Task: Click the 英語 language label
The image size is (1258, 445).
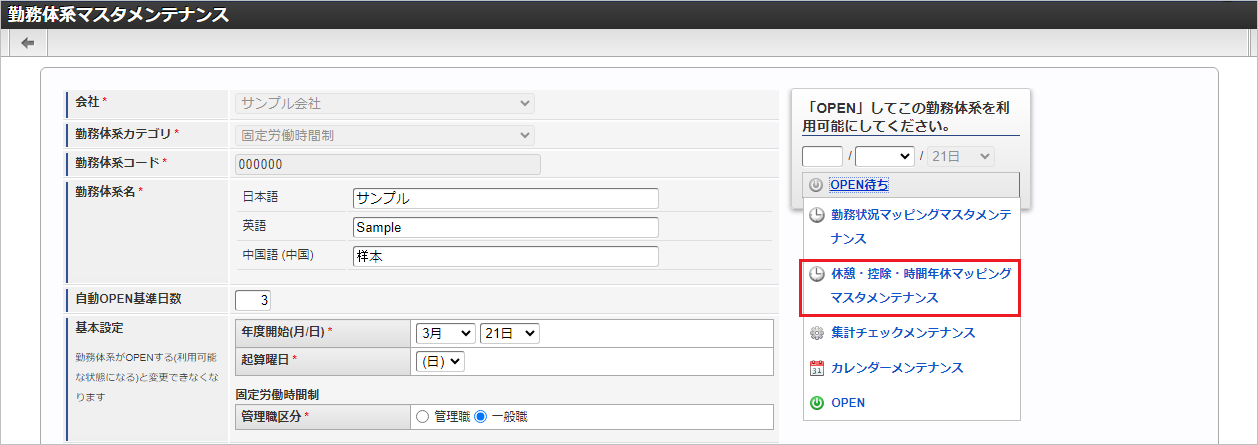Action: pos(254,226)
